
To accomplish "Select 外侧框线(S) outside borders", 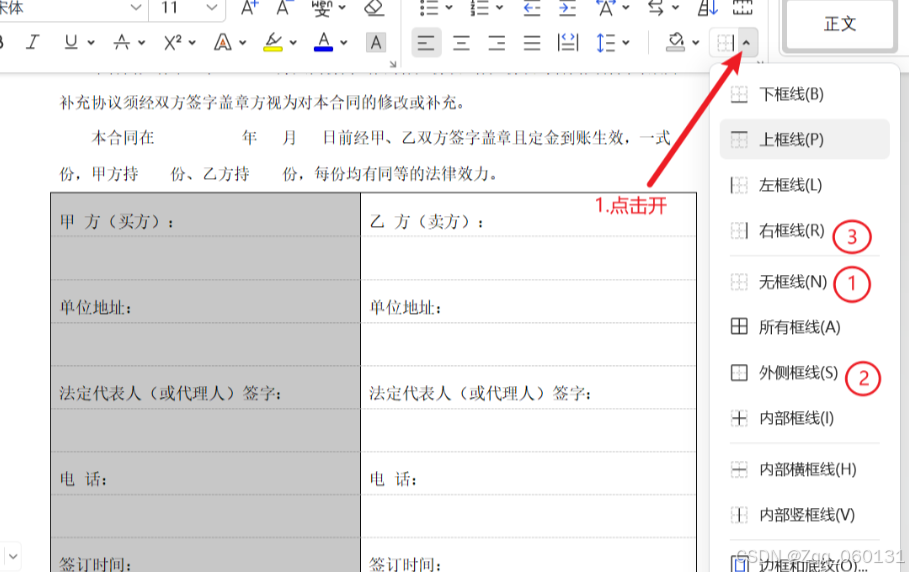I will [x=804, y=373].
